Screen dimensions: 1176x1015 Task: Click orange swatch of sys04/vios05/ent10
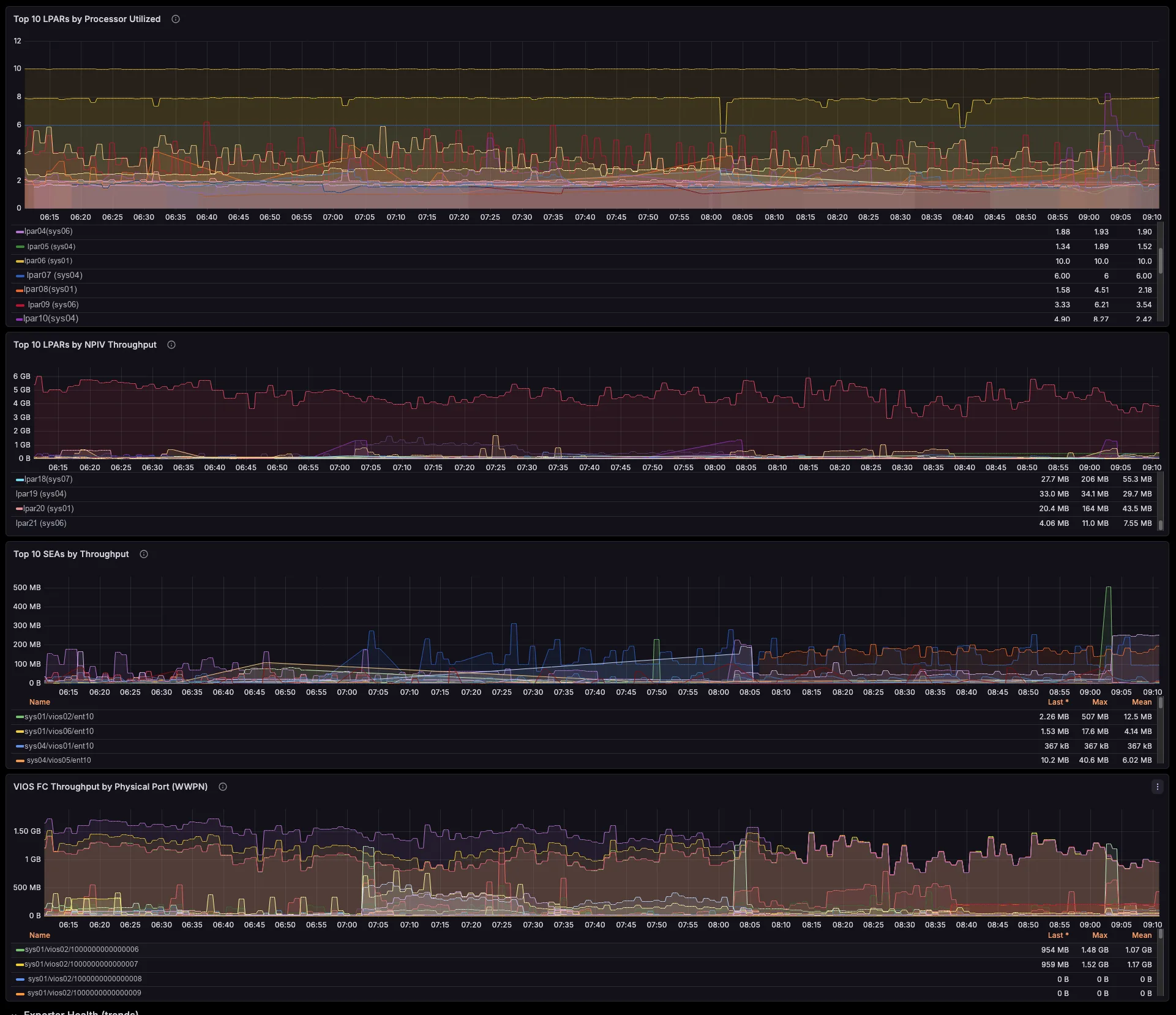point(20,760)
